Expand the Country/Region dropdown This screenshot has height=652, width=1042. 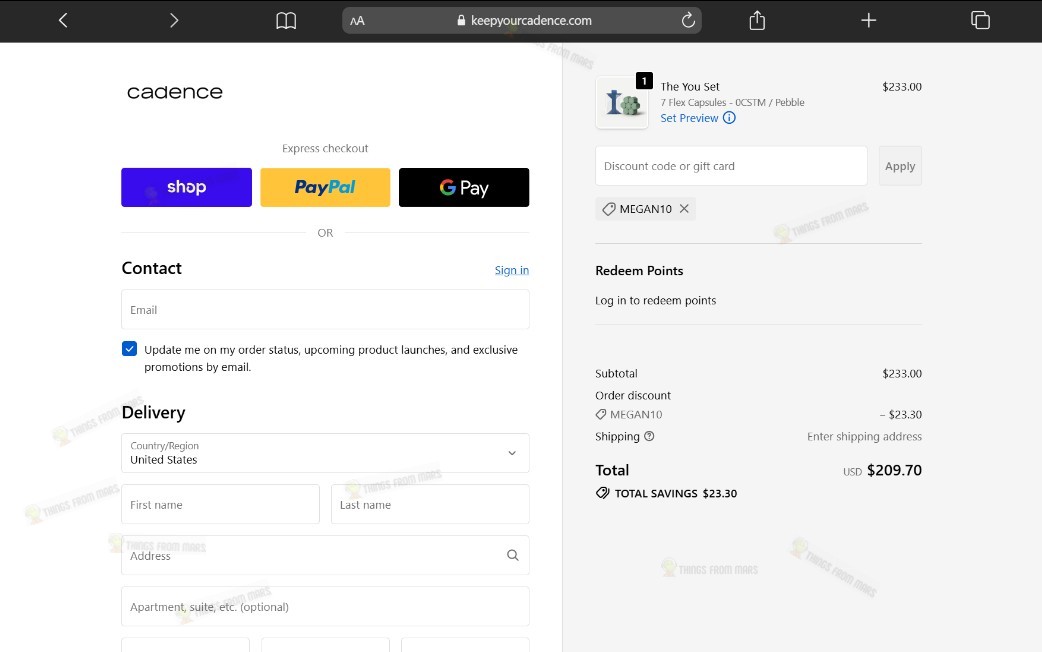(x=325, y=453)
